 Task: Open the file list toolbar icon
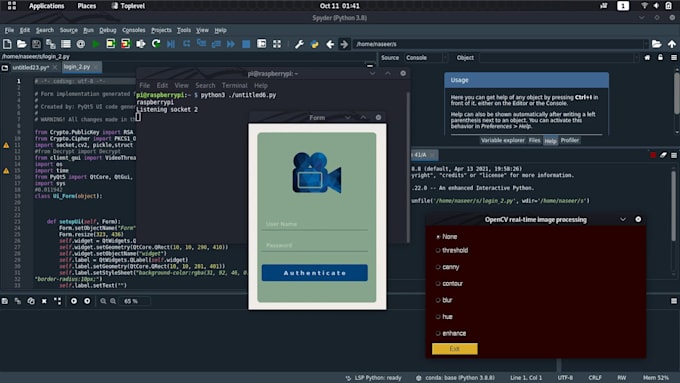click(x=65, y=44)
